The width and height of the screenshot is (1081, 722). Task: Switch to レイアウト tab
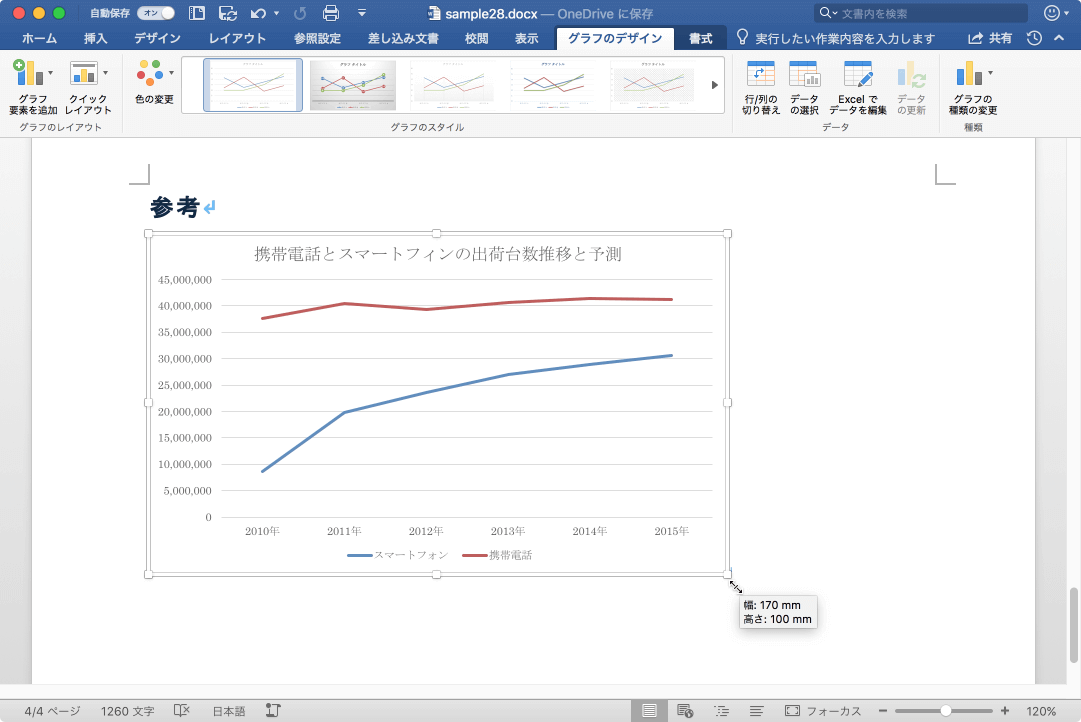coord(237,39)
